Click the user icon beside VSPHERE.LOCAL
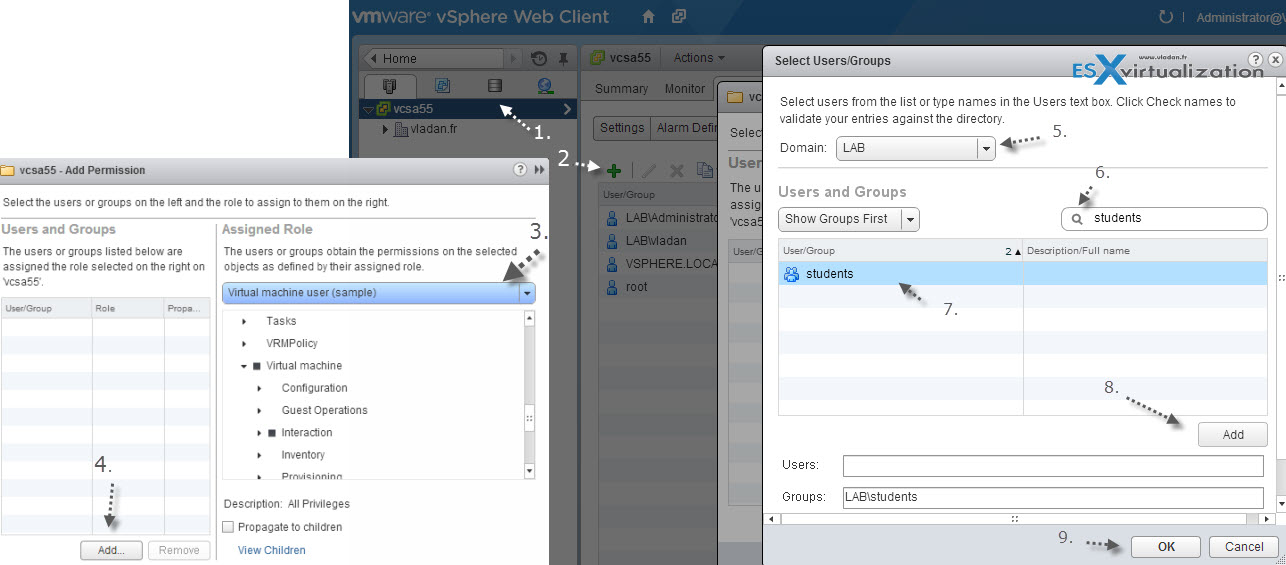This screenshot has height=565, width=1286. coord(613,264)
